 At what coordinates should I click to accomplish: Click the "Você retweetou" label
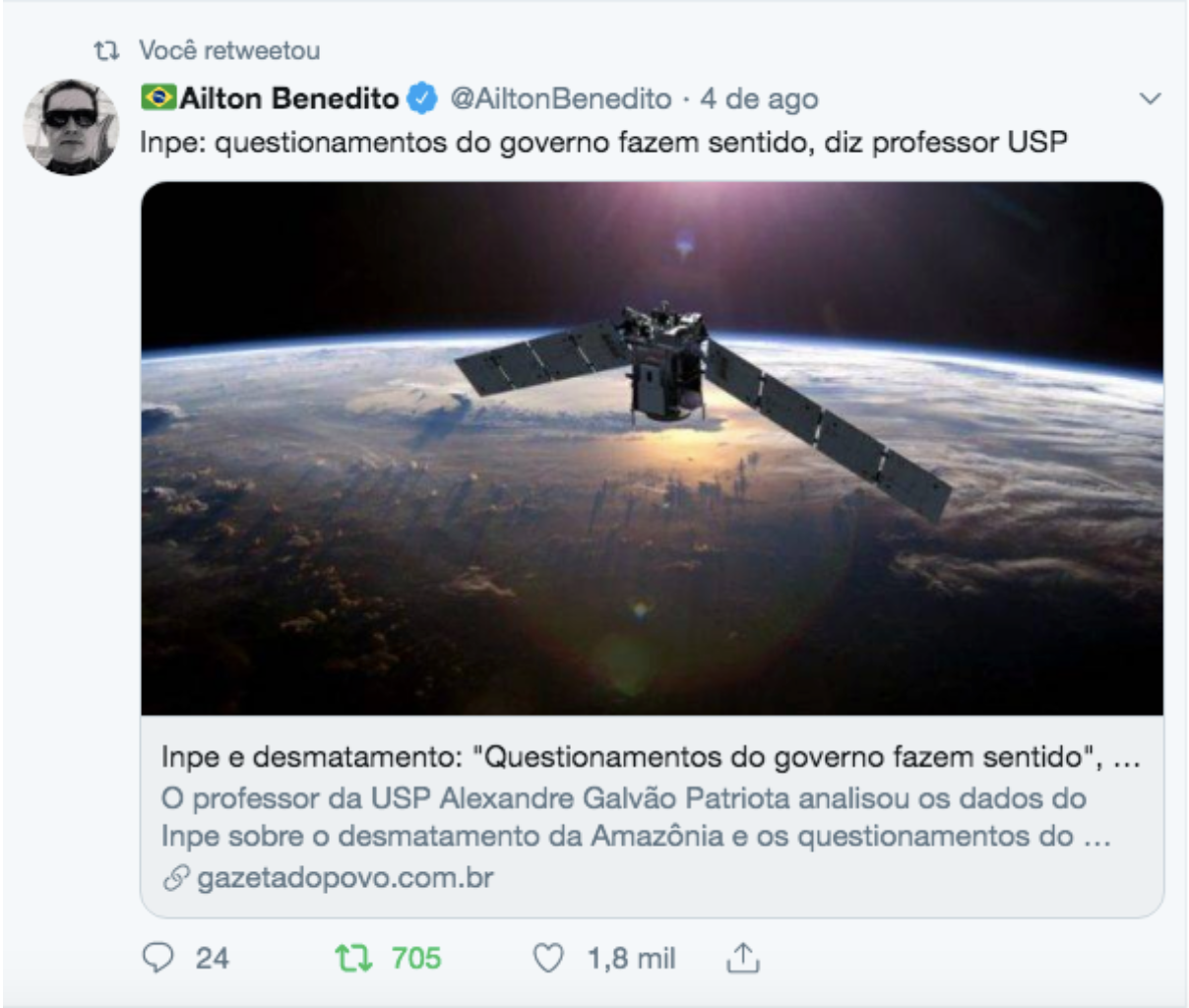tap(229, 50)
